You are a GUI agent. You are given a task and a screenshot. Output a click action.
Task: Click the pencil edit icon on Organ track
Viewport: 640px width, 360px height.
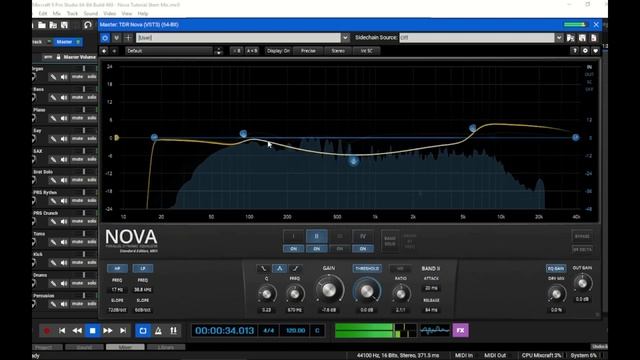pyautogui.click(x=53, y=77)
